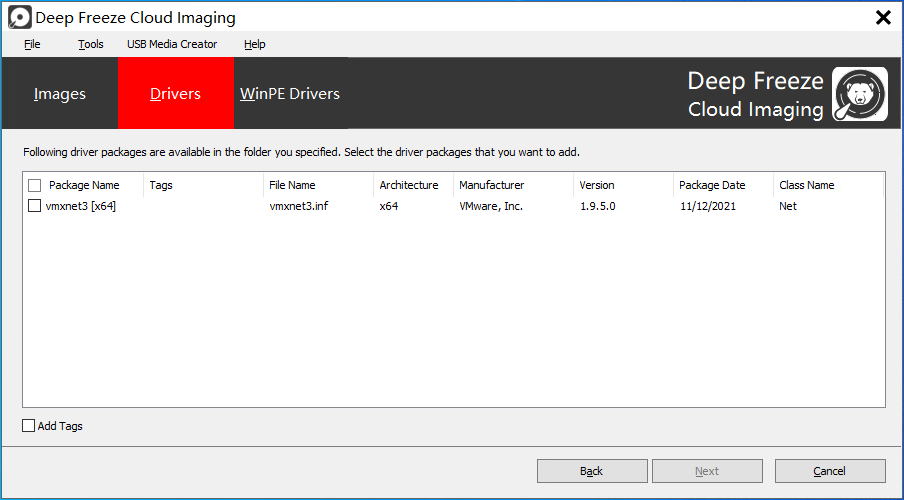Switch to the Images tab

(60, 93)
